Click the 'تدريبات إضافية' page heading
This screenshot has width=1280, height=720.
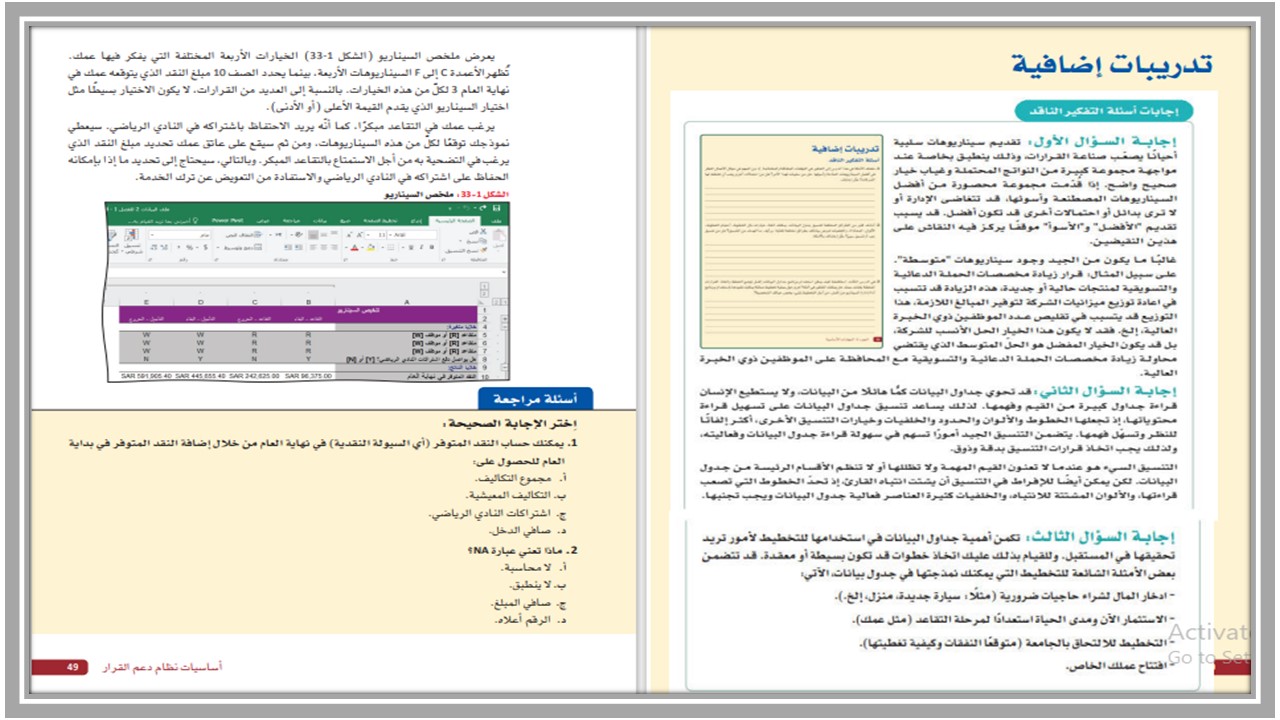pyautogui.click(x=1111, y=64)
